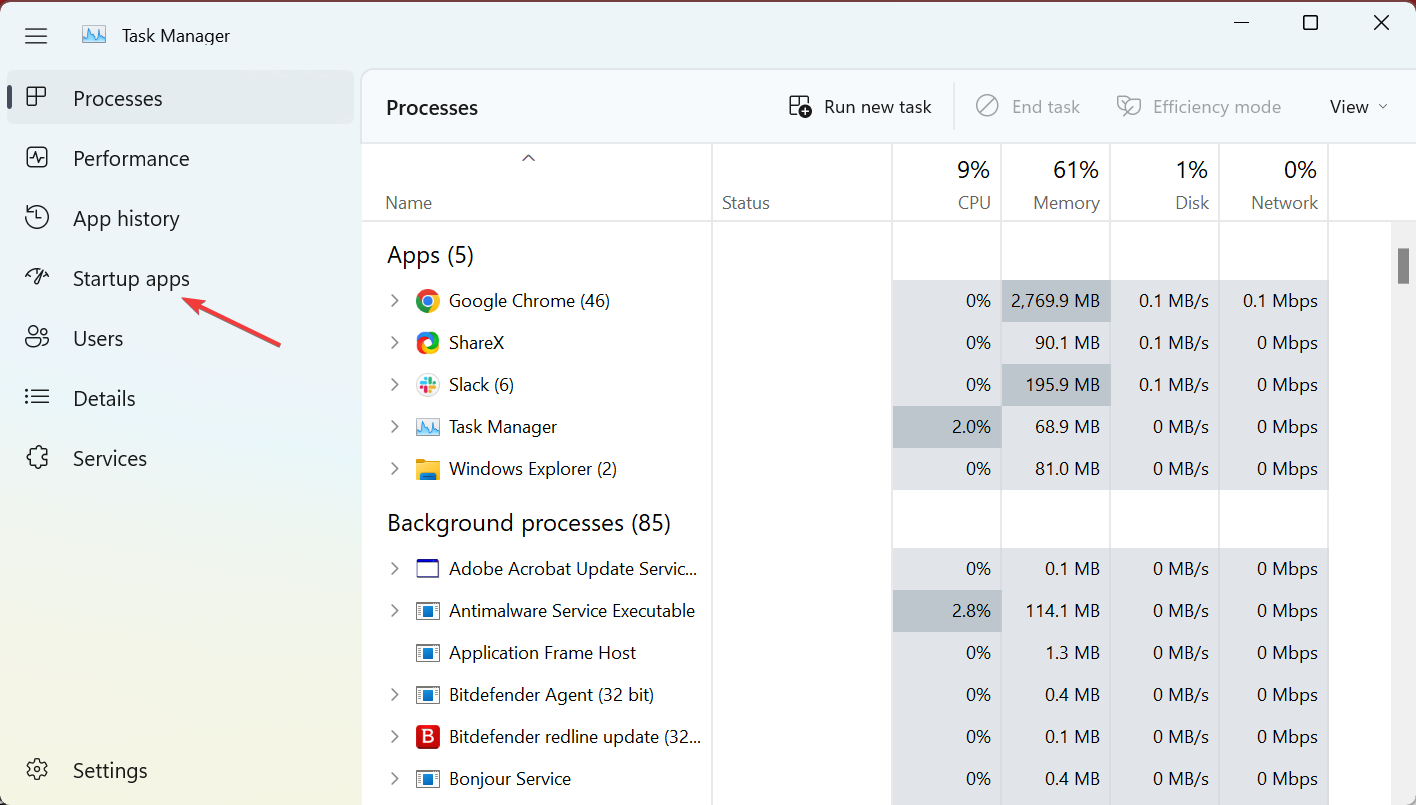Viewport: 1416px width, 805px height.
Task: Click the End task button
Action: coord(1028,107)
